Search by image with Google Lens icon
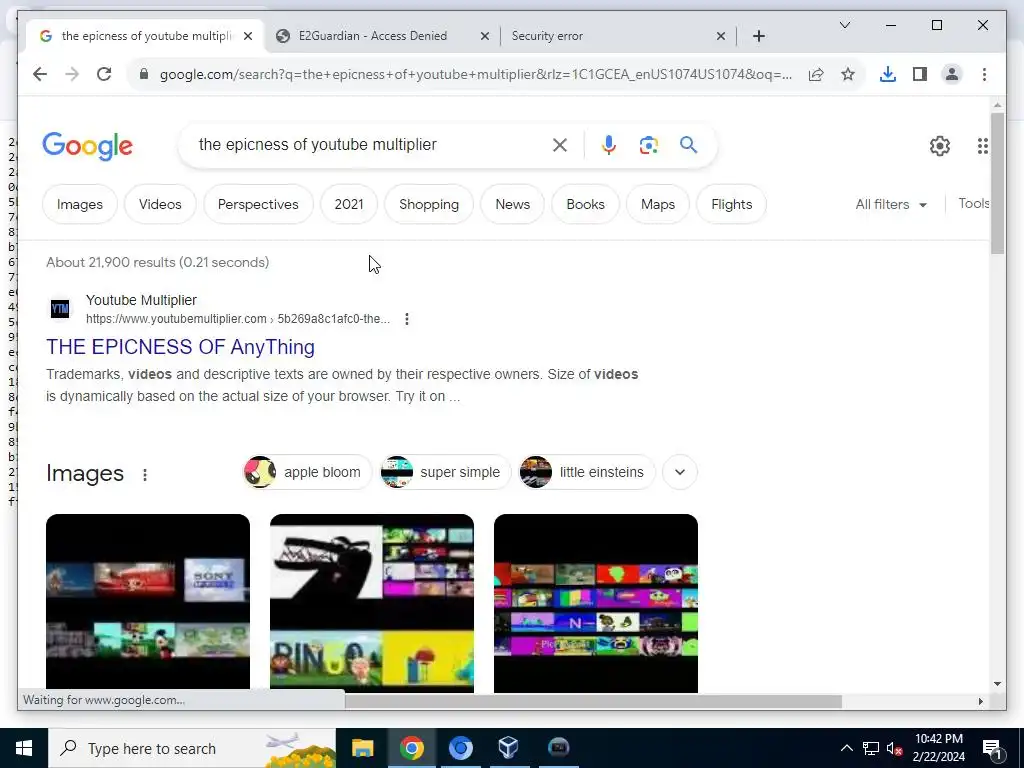The height and width of the screenshot is (768, 1024). 648,145
